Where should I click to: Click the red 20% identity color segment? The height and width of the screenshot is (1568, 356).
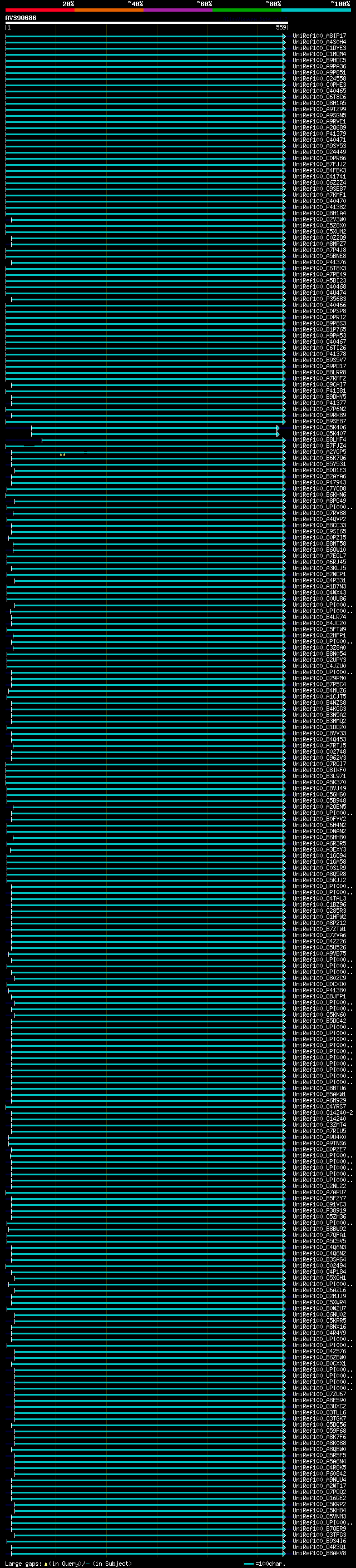click(40, 10)
